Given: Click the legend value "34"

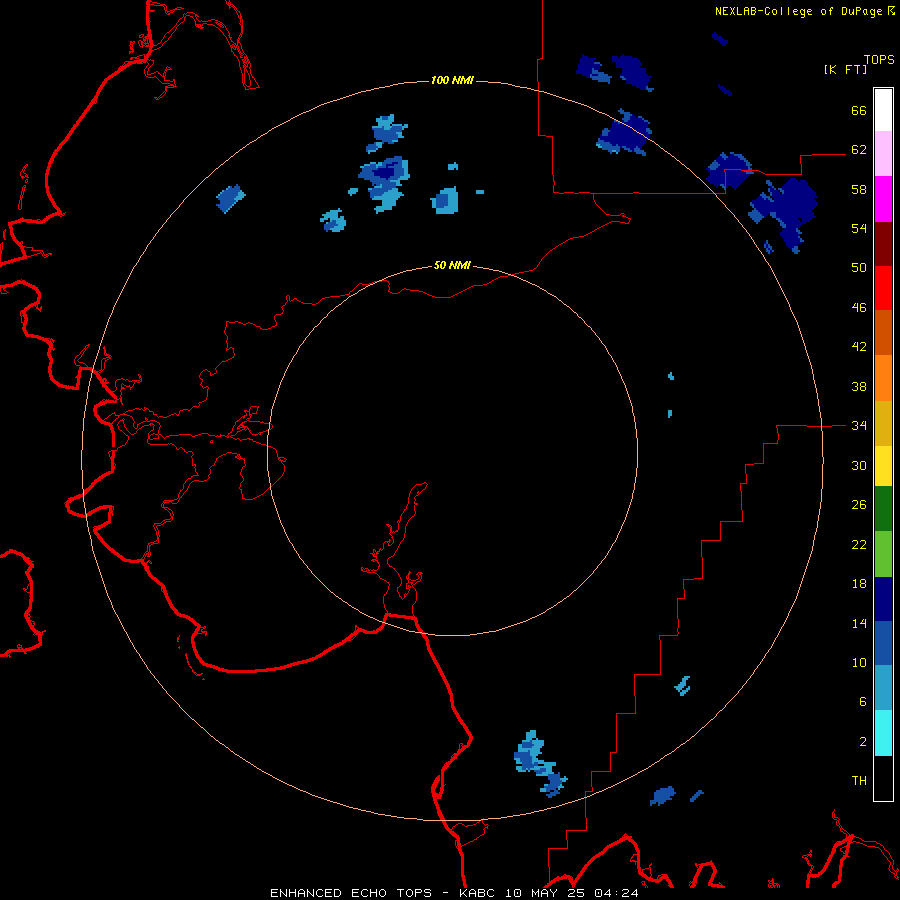Looking at the screenshot, I should pos(859,426).
